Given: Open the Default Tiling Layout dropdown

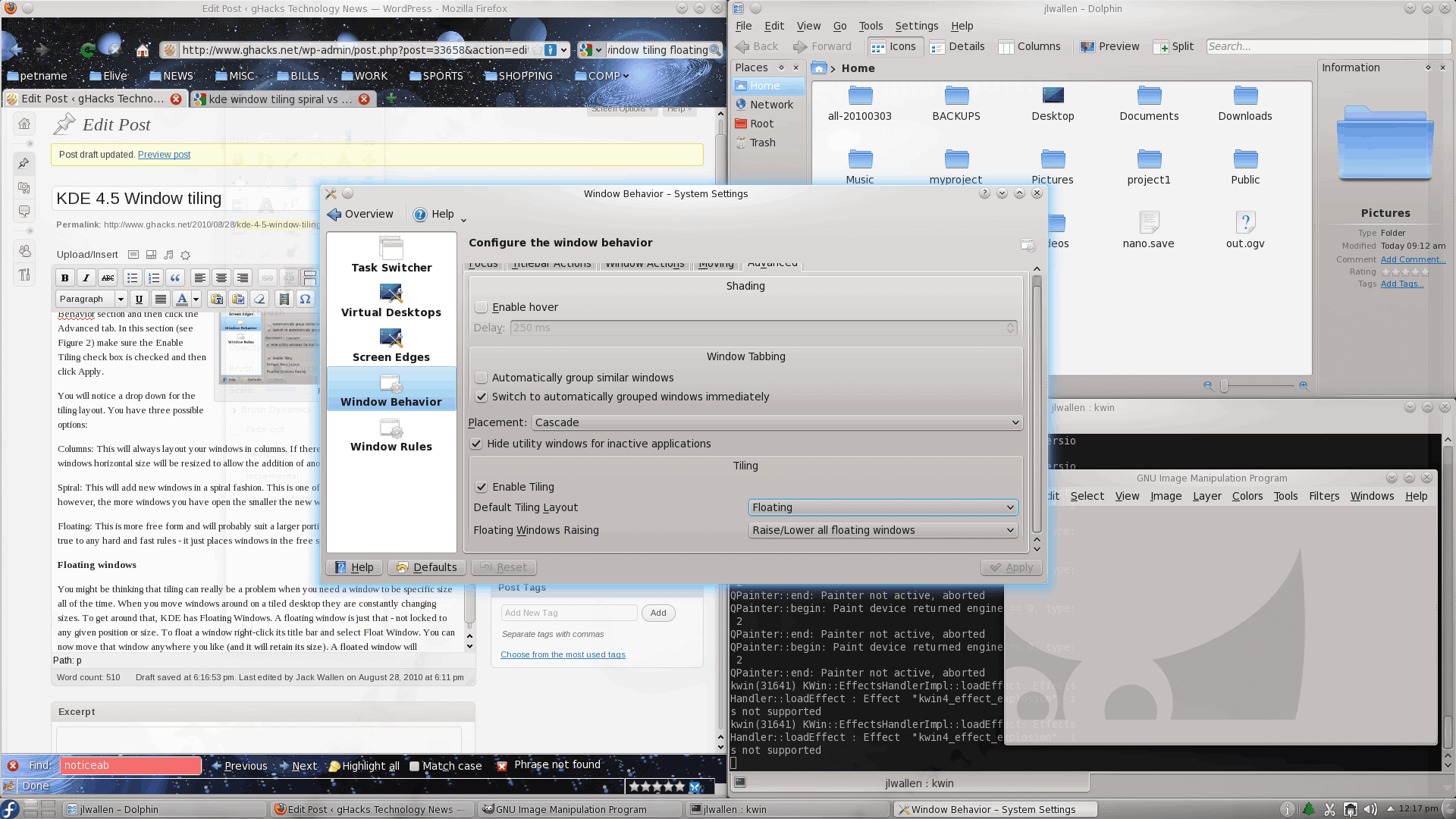Looking at the screenshot, I should 883,507.
